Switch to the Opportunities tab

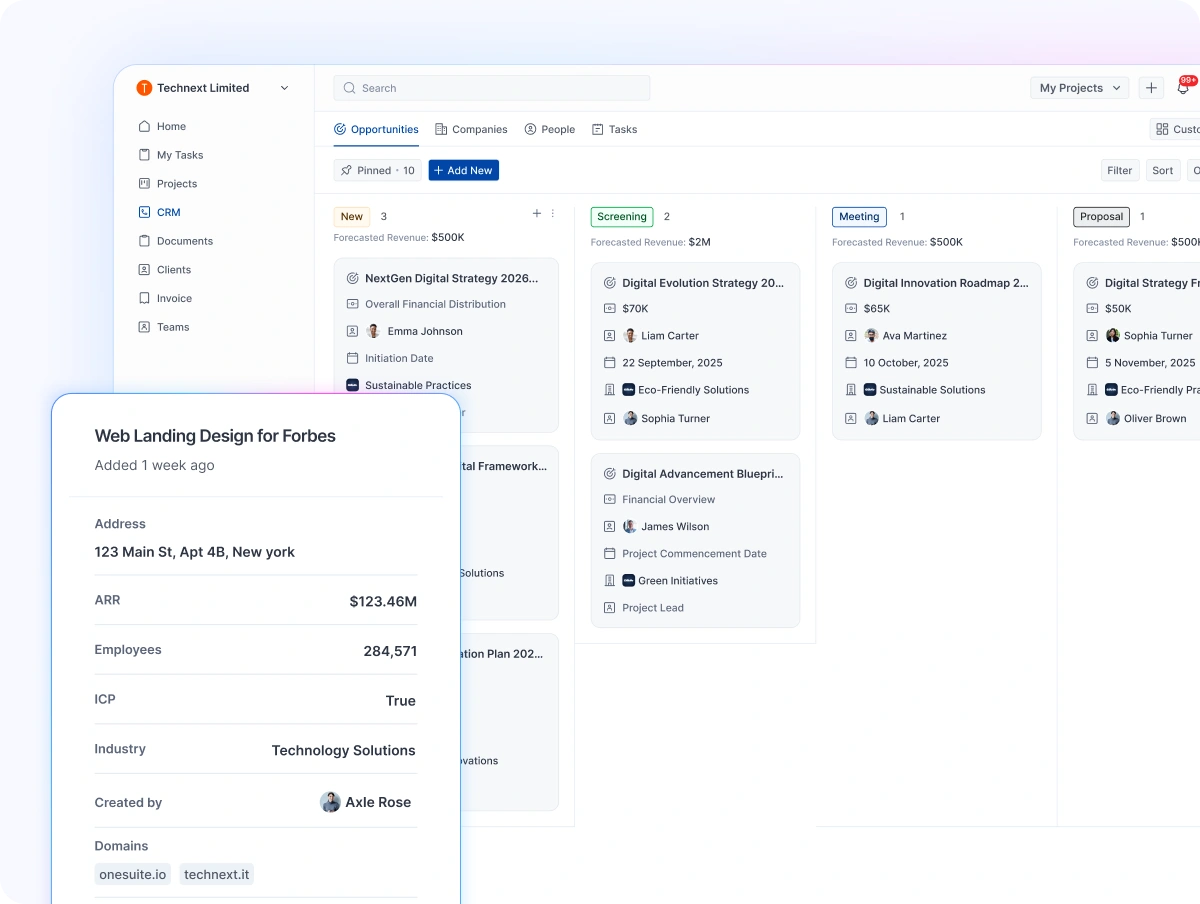[x=376, y=129]
